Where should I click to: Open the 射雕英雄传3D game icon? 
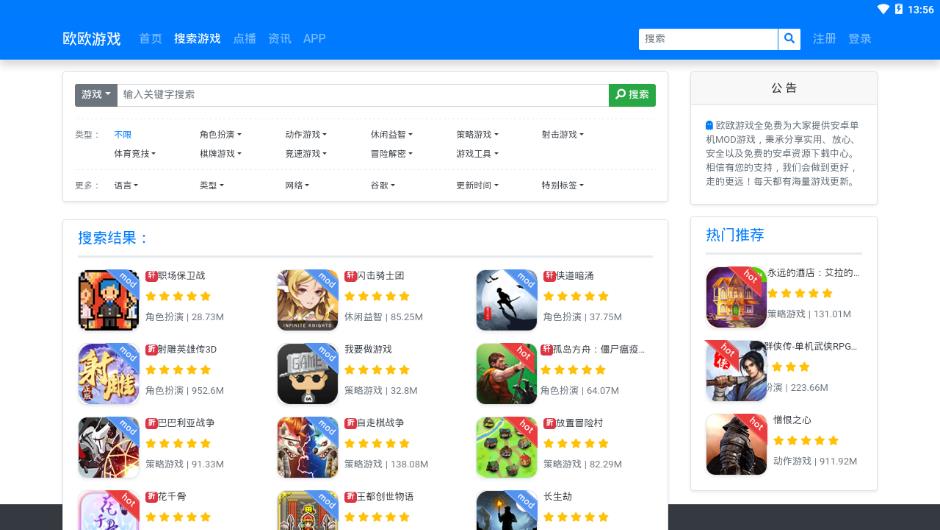[x=109, y=374]
